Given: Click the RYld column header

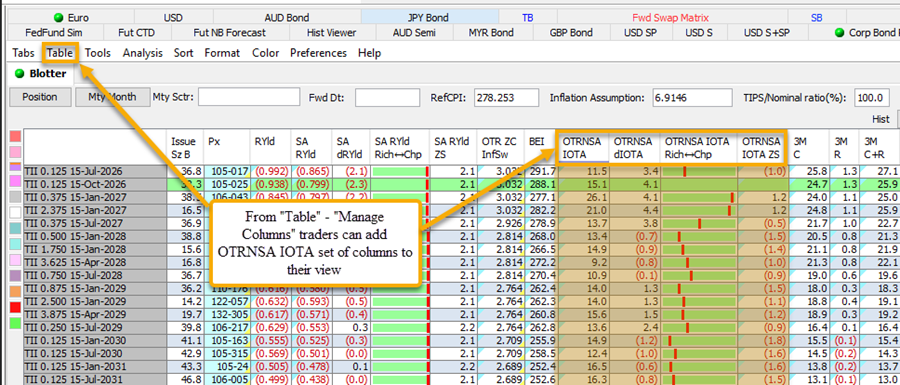Looking at the screenshot, I should click(271, 146).
